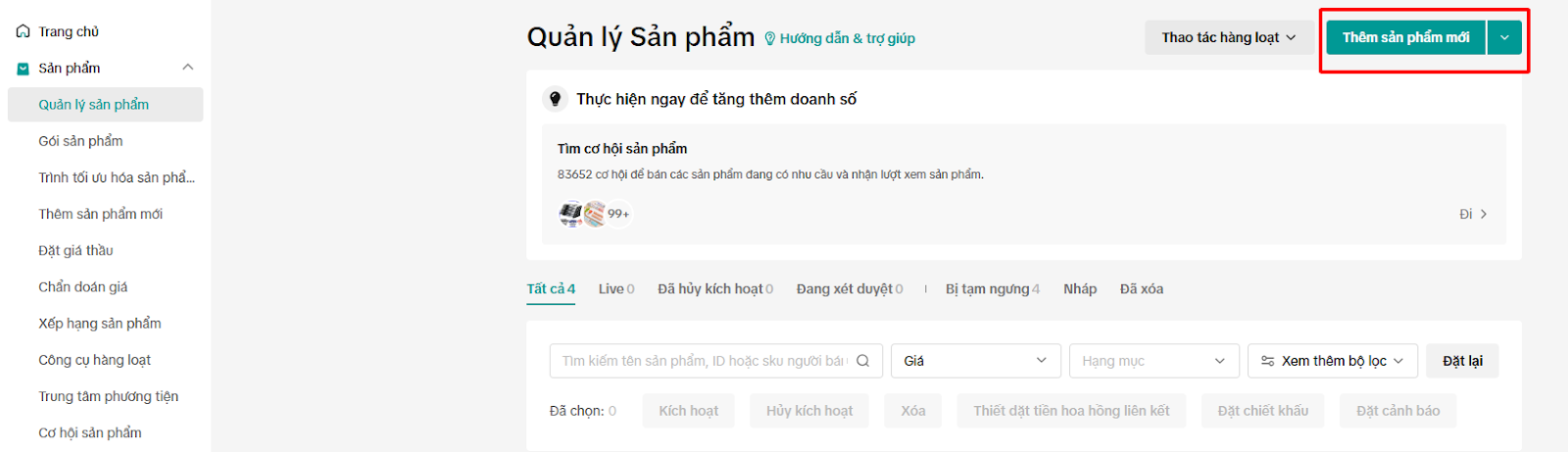Open the Giá dropdown

click(975, 361)
